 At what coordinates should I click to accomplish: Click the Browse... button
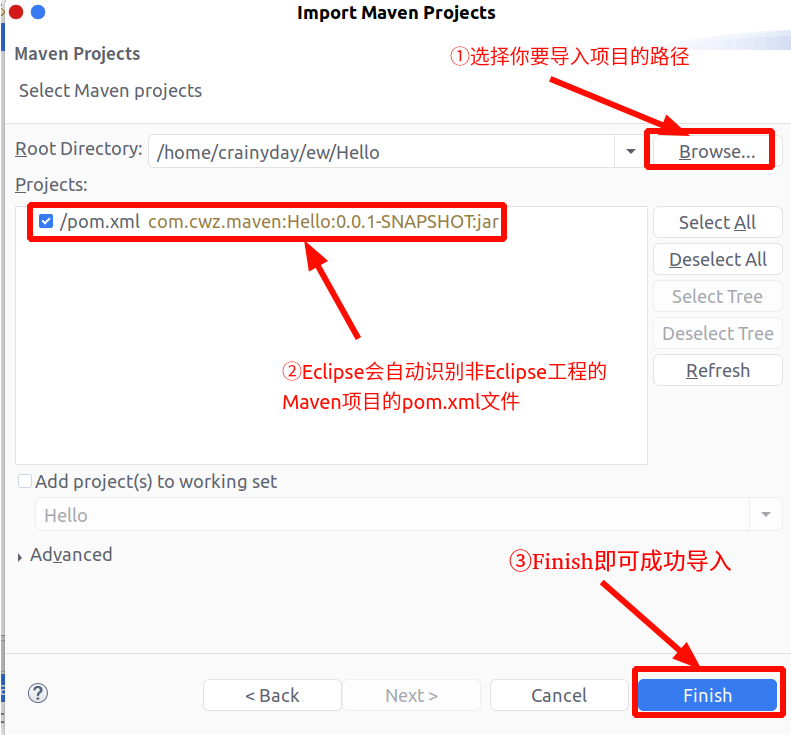coord(716,151)
